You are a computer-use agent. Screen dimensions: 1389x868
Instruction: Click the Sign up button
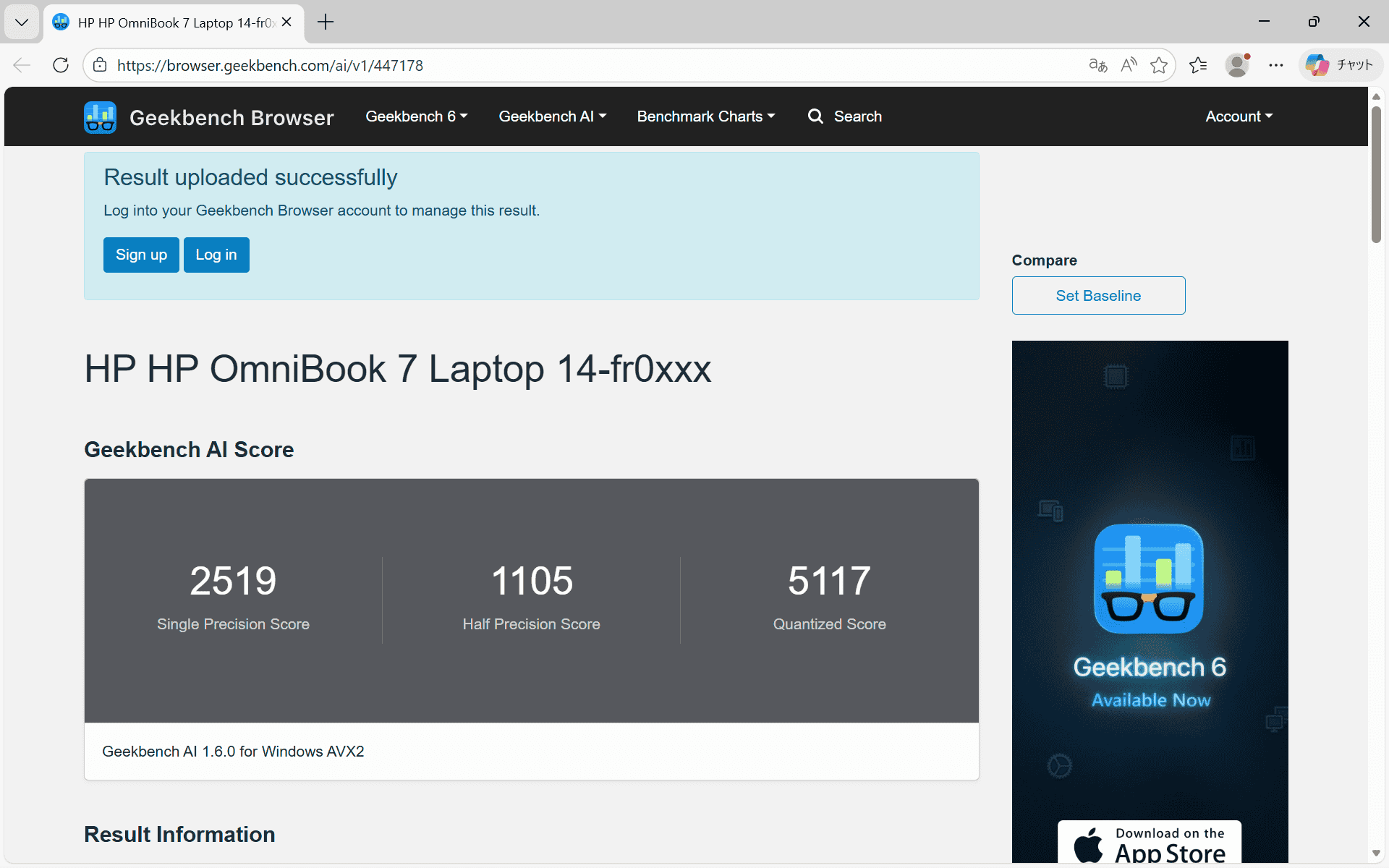point(140,255)
